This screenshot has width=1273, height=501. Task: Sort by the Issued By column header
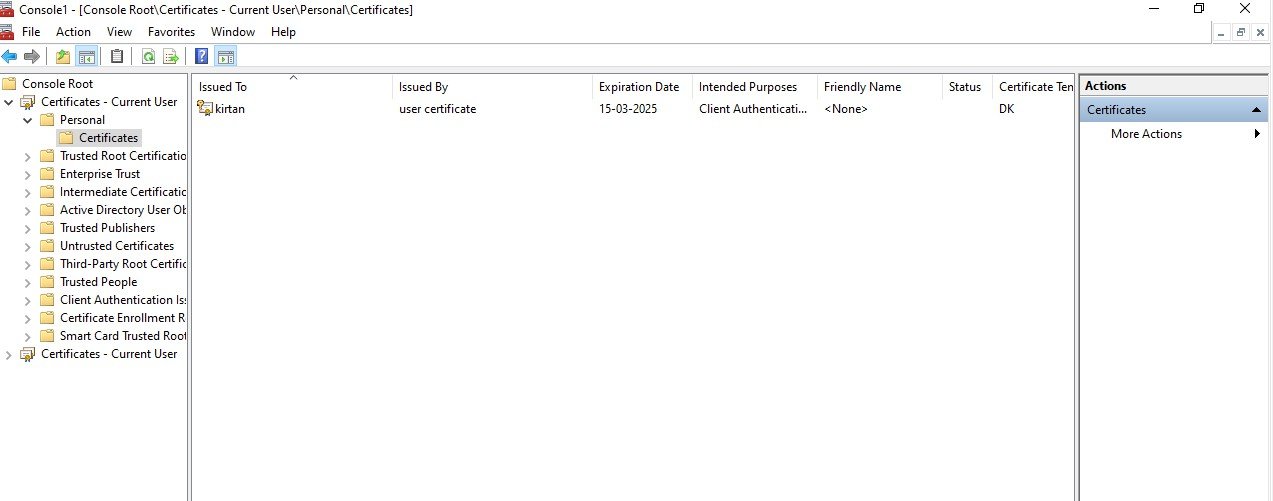(492, 87)
